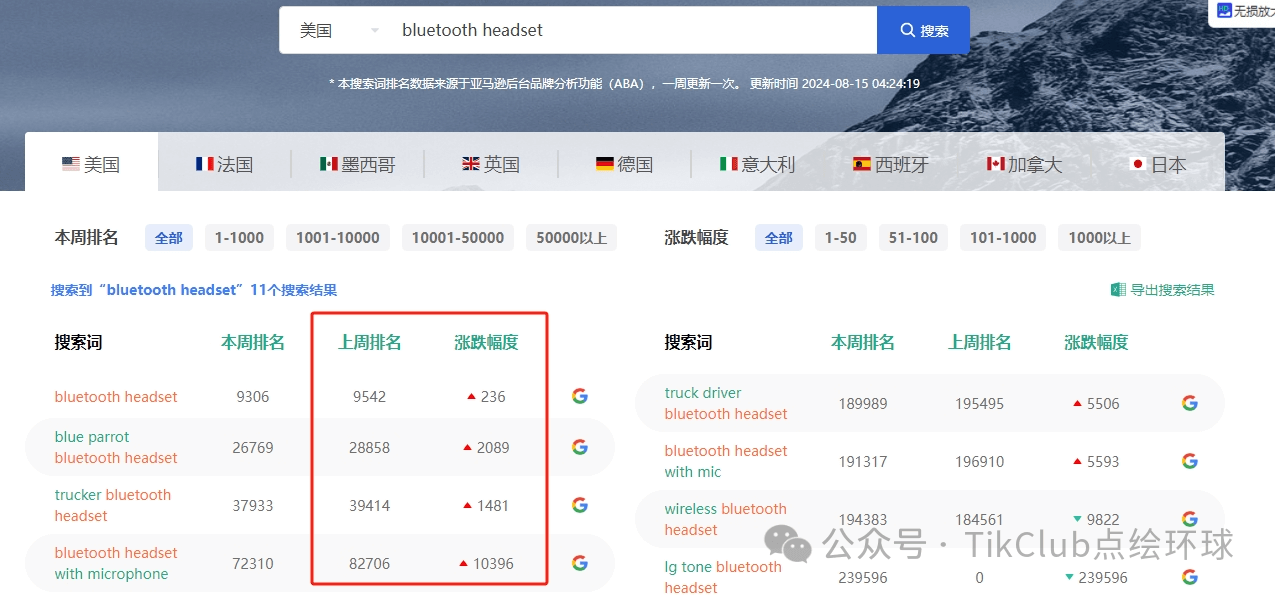Switch to the 英国 marketplace tab

pos(490,164)
